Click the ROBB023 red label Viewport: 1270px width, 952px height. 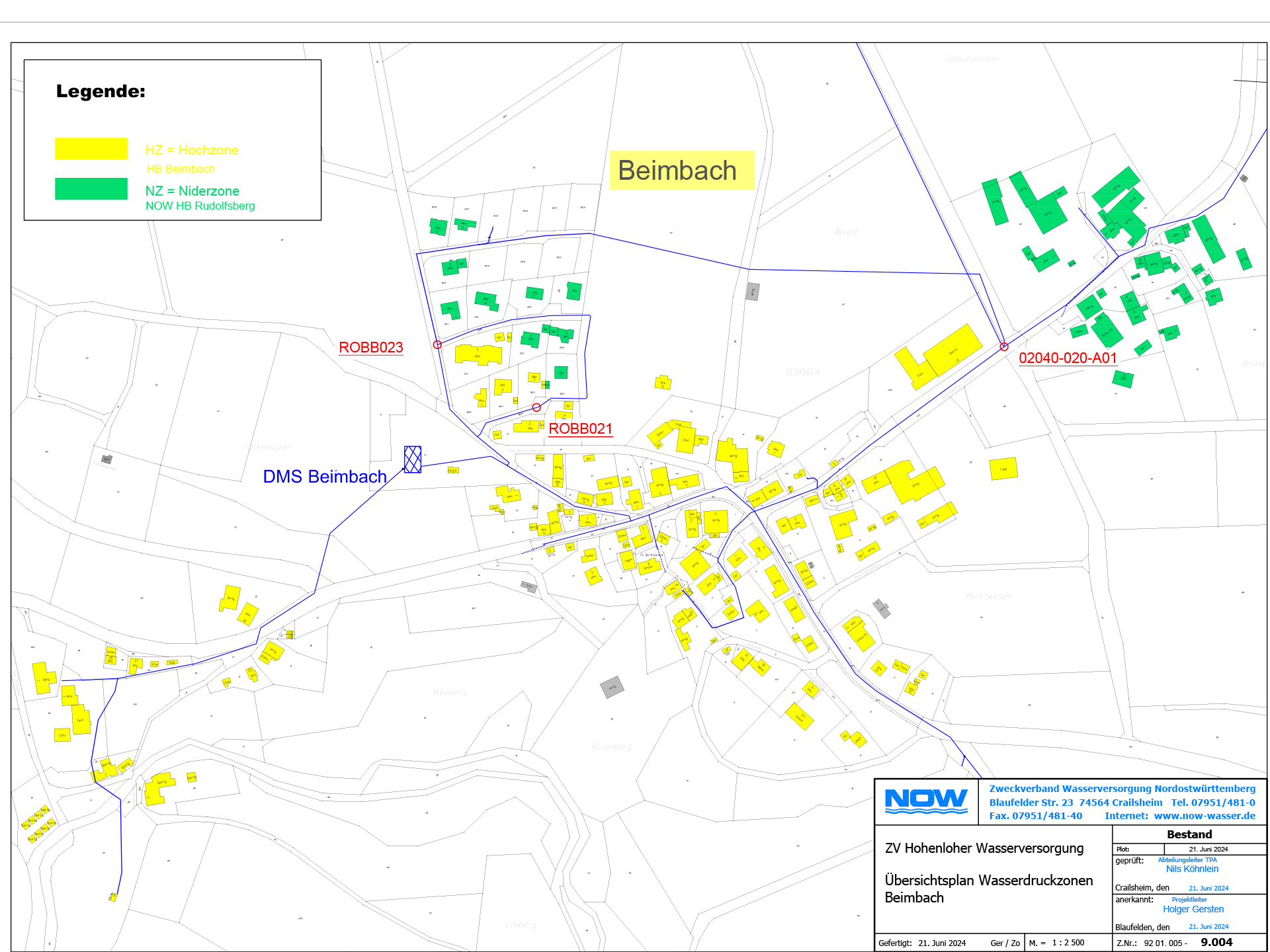[370, 348]
